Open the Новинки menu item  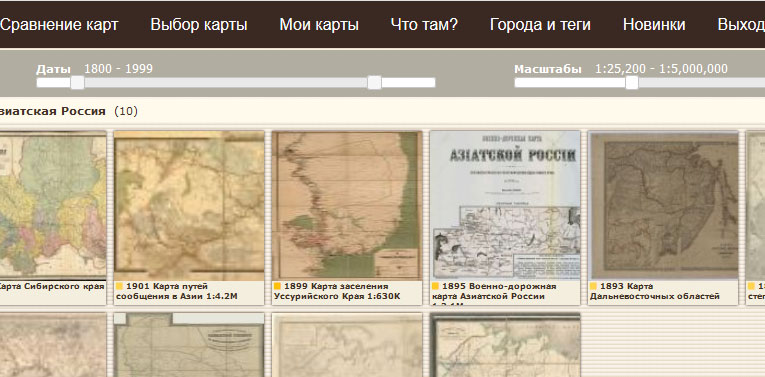pos(654,25)
